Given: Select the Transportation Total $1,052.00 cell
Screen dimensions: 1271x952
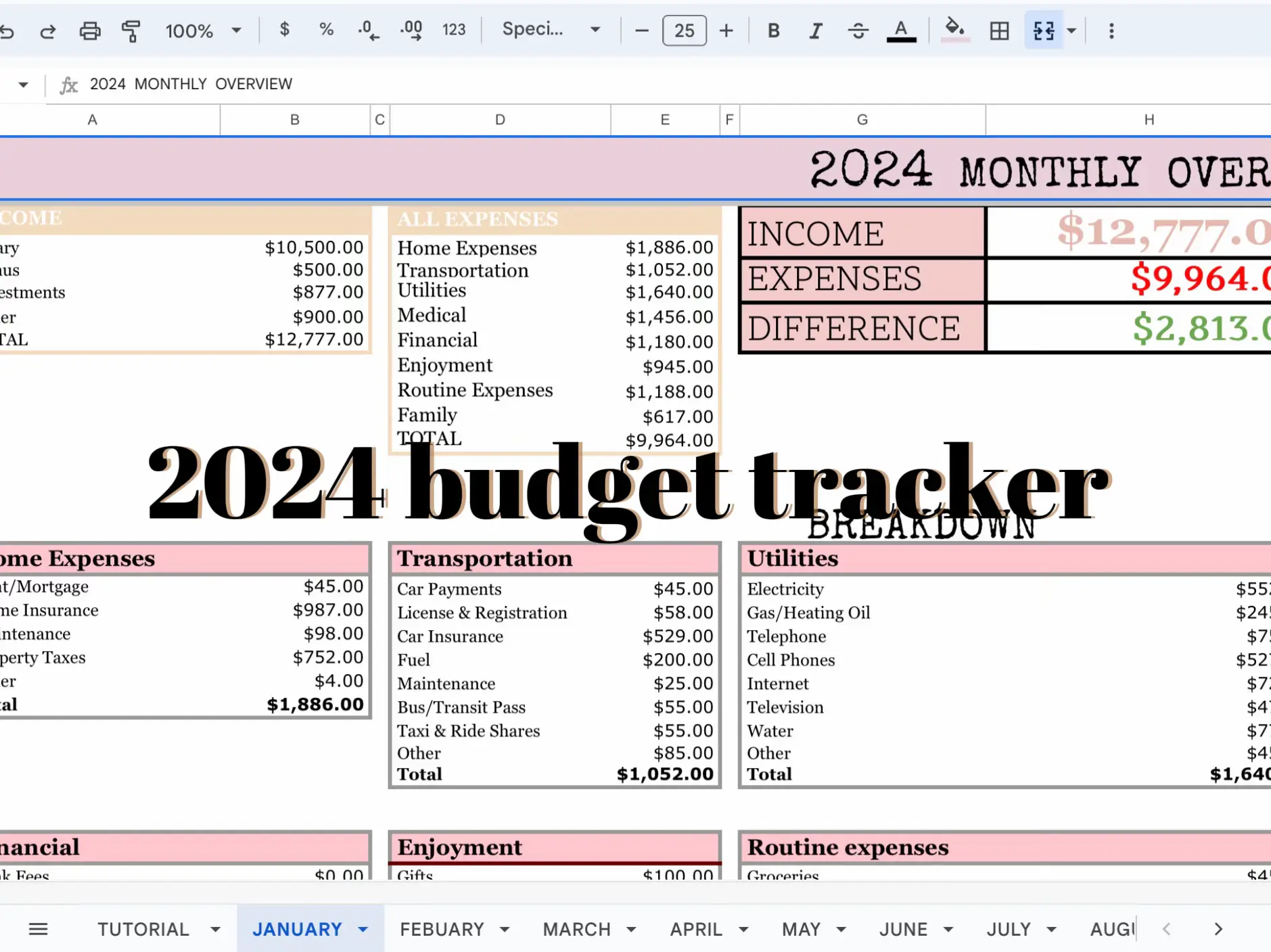Looking at the screenshot, I should pyautogui.click(x=665, y=774).
